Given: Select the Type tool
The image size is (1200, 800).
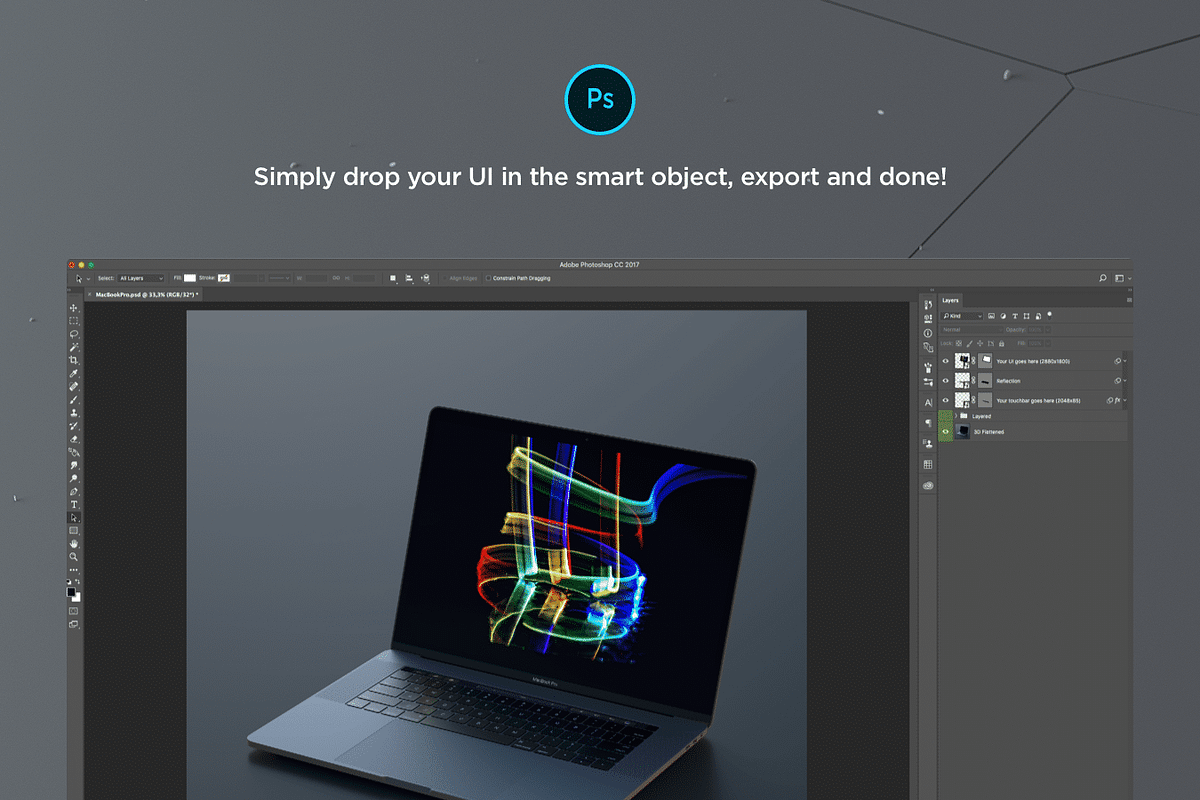Looking at the screenshot, I should tap(73, 504).
